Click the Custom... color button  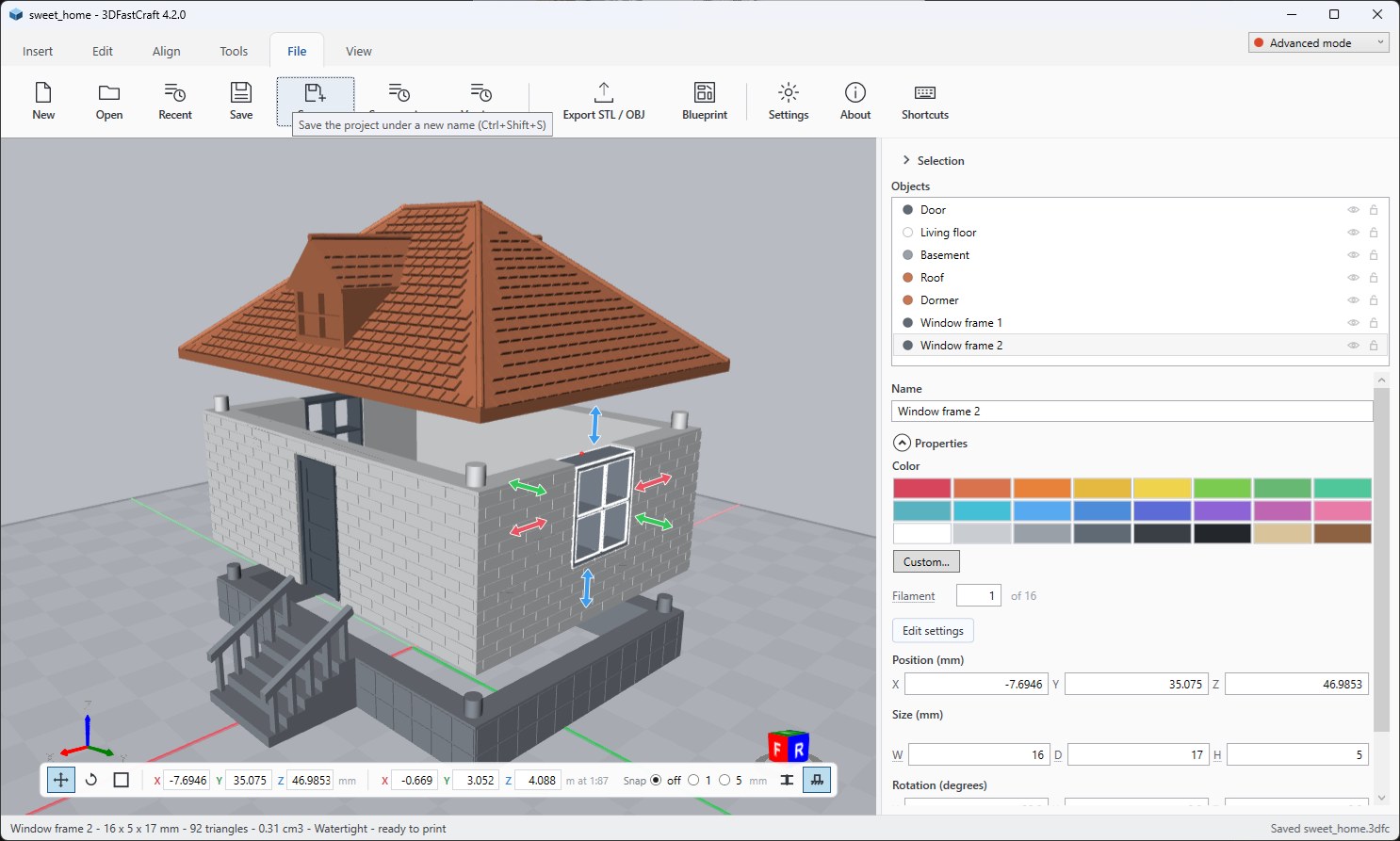tap(926, 561)
